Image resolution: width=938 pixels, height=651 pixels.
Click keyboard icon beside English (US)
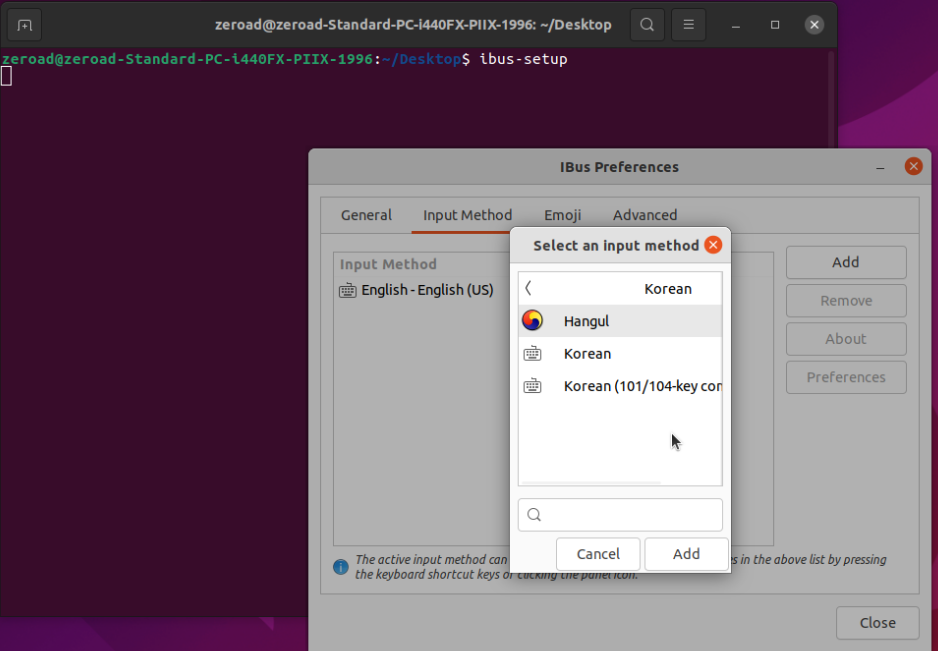[x=348, y=290]
